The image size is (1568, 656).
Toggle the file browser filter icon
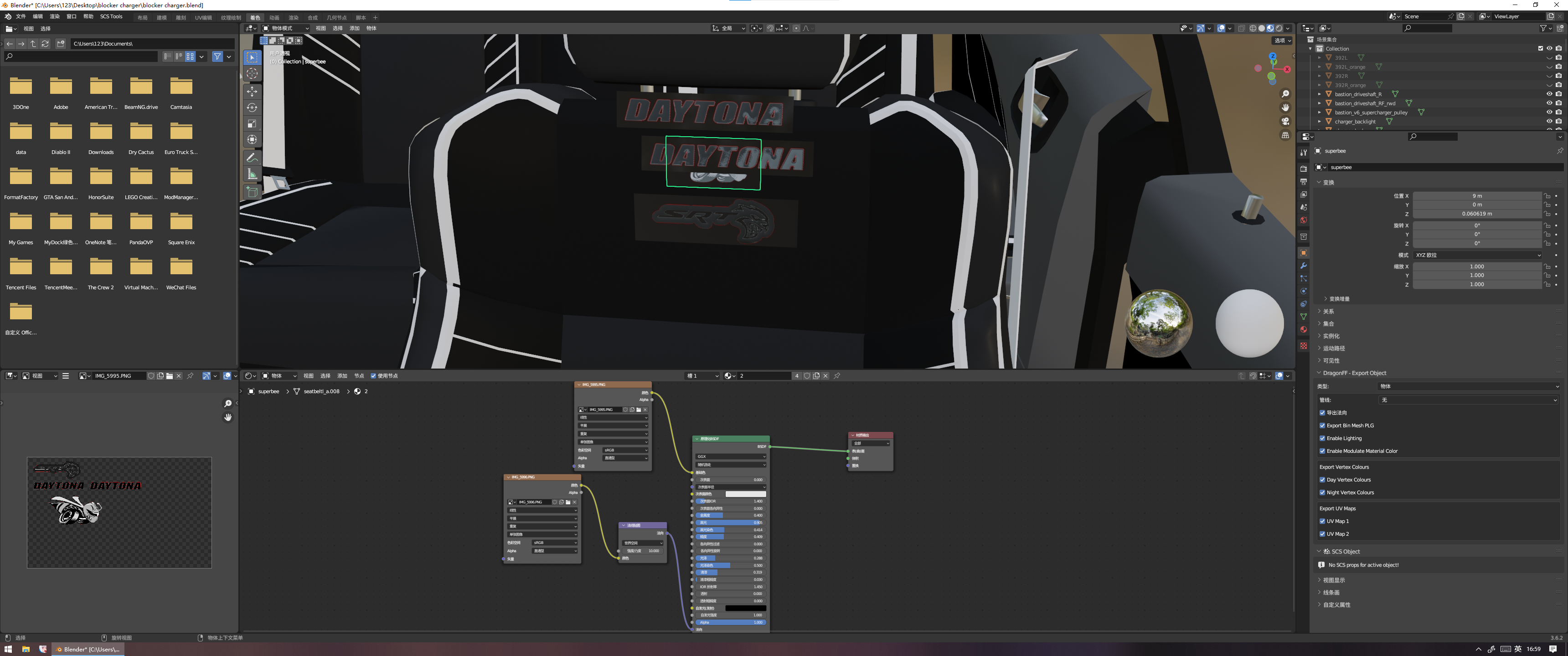click(217, 56)
